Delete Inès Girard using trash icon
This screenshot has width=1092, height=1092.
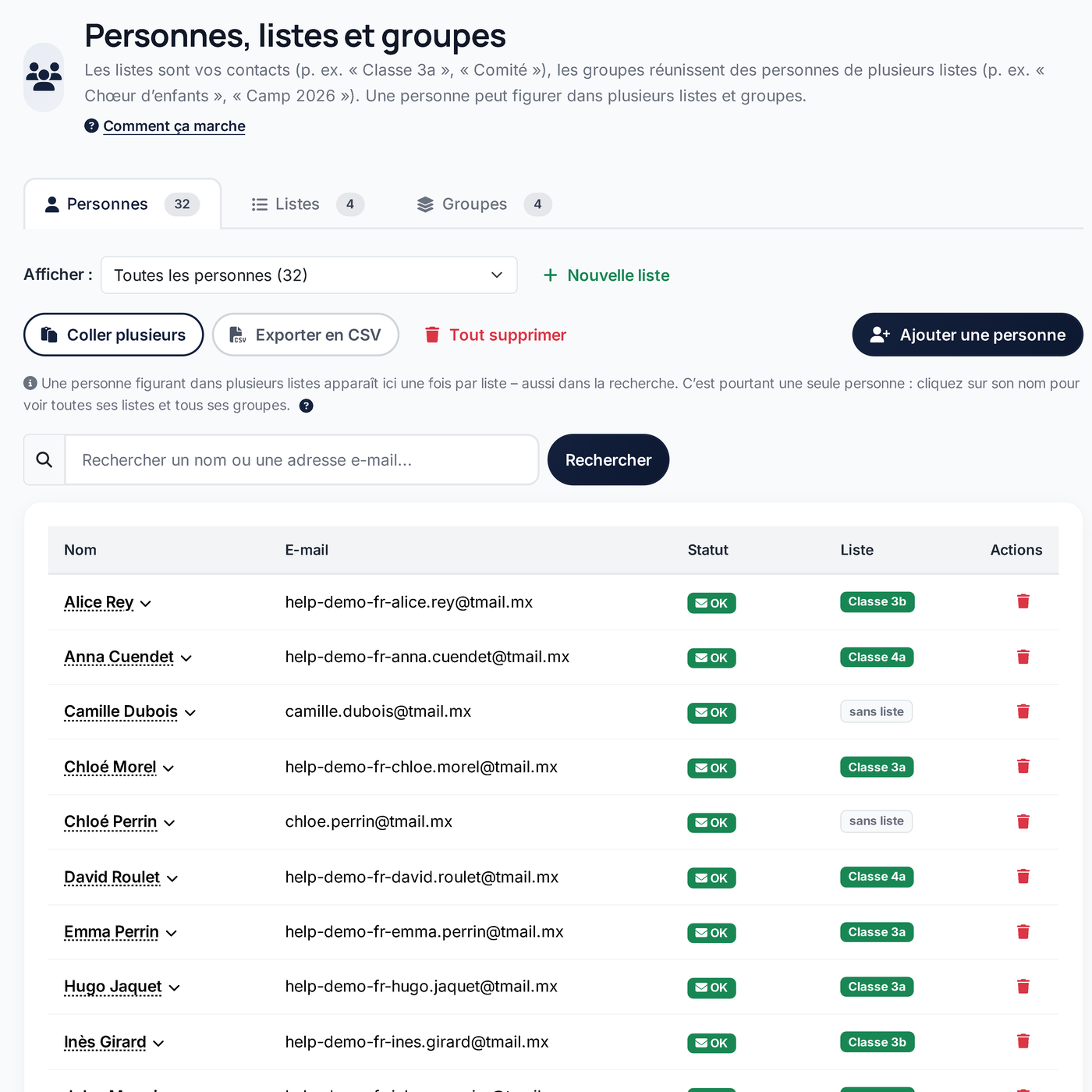pos(1023,1042)
